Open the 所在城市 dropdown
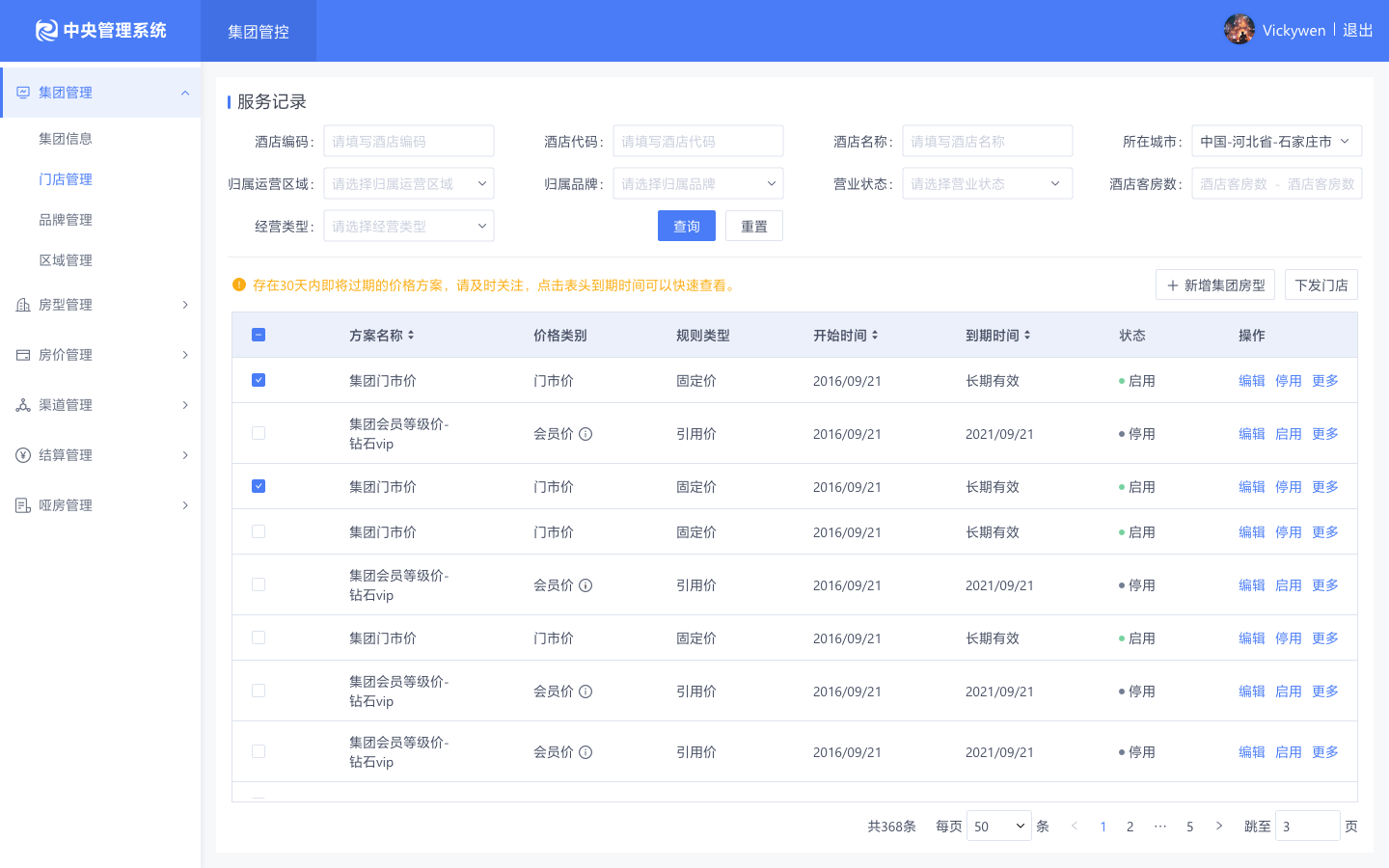 tap(1277, 141)
